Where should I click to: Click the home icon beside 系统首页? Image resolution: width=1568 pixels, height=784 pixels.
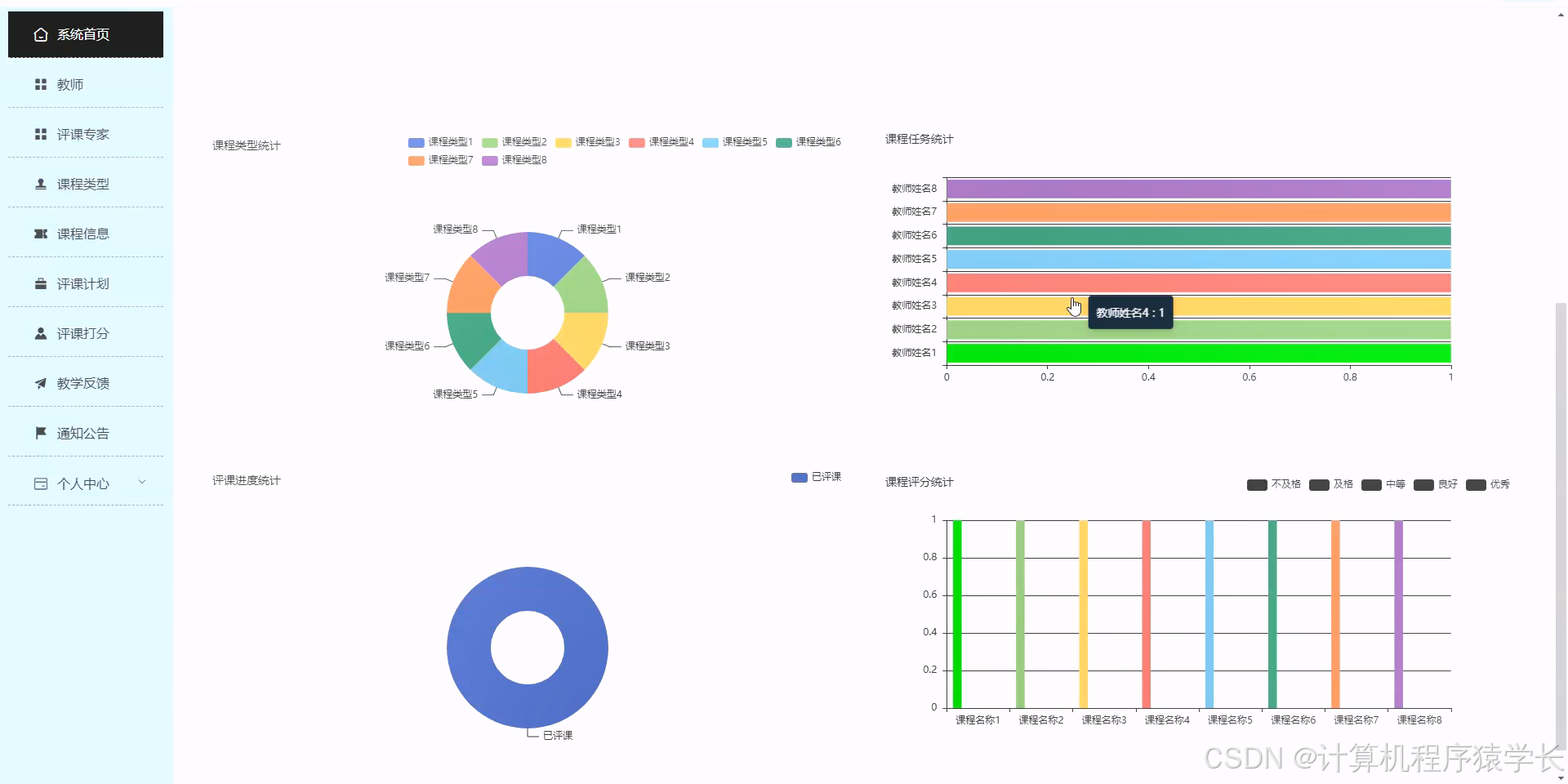41,35
